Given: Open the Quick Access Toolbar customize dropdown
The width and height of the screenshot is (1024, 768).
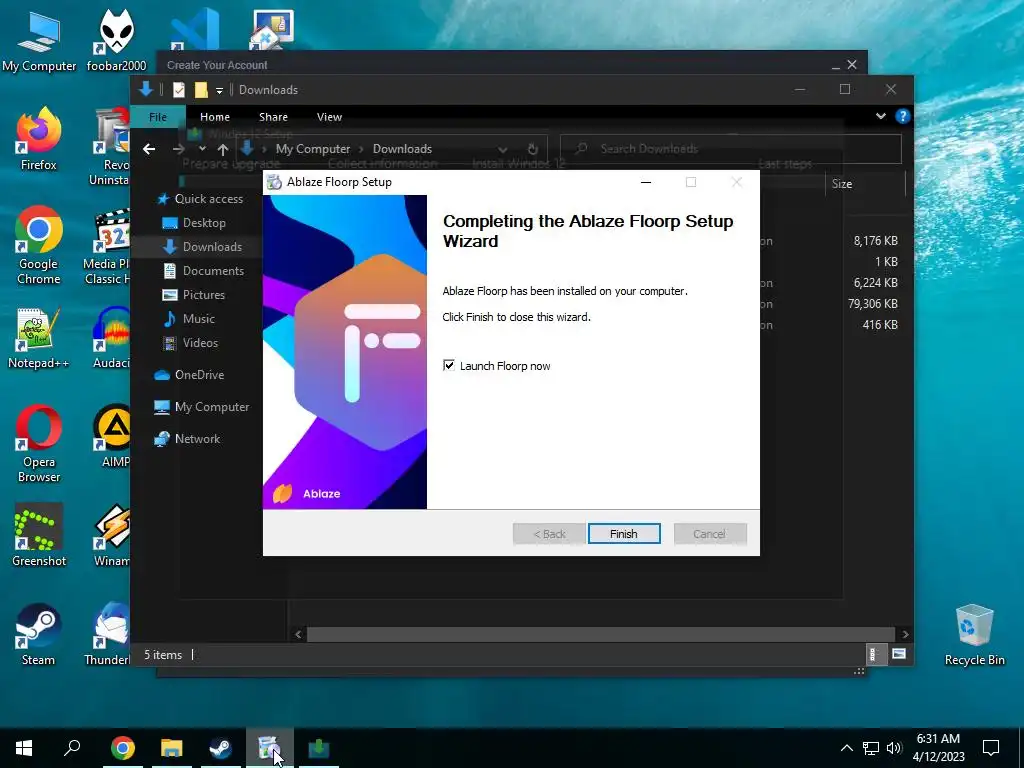Looking at the screenshot, I should coord(219,90).
